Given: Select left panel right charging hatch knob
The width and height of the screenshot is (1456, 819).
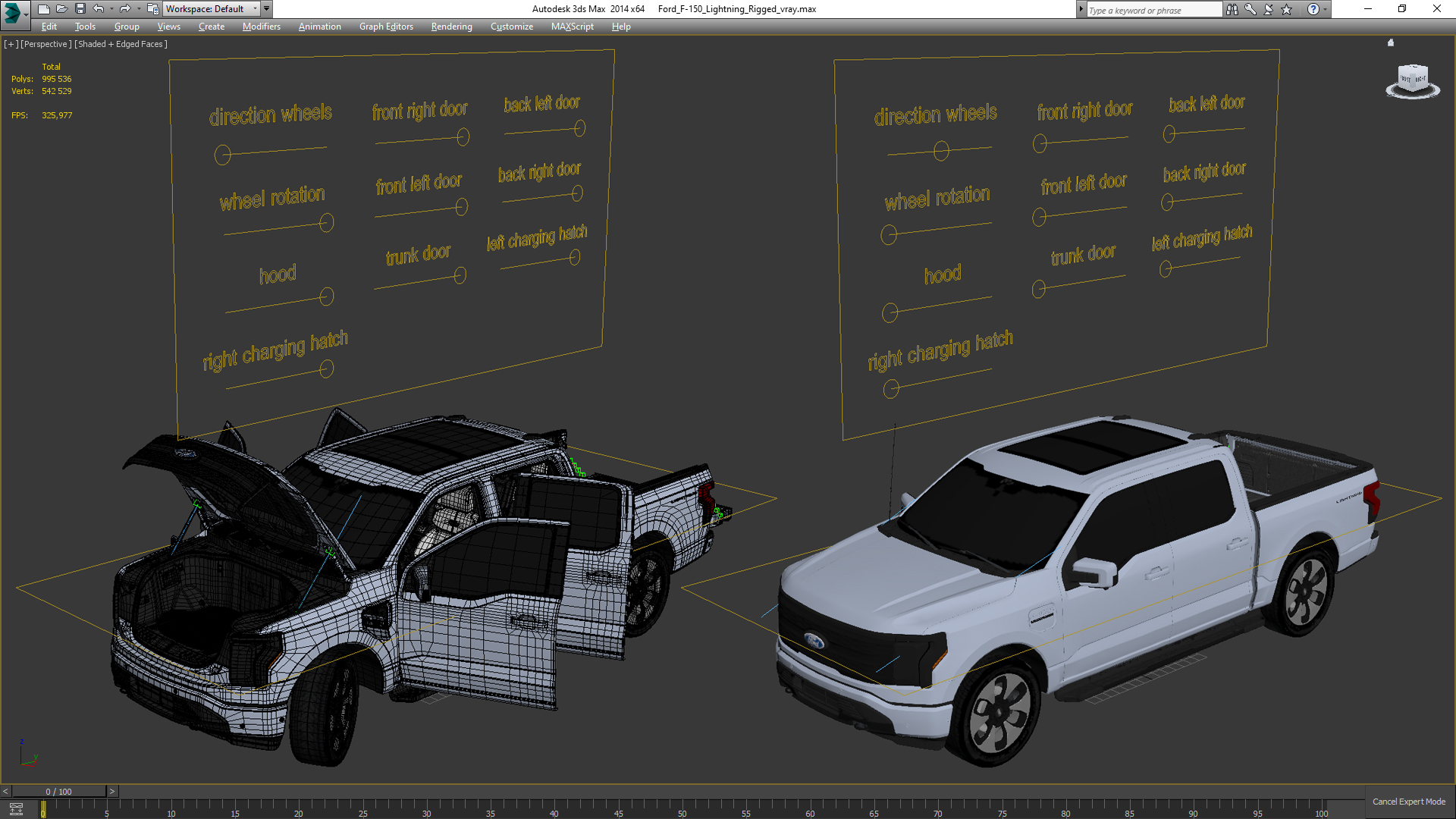Looking at the screenshot, I should [327, 369].
